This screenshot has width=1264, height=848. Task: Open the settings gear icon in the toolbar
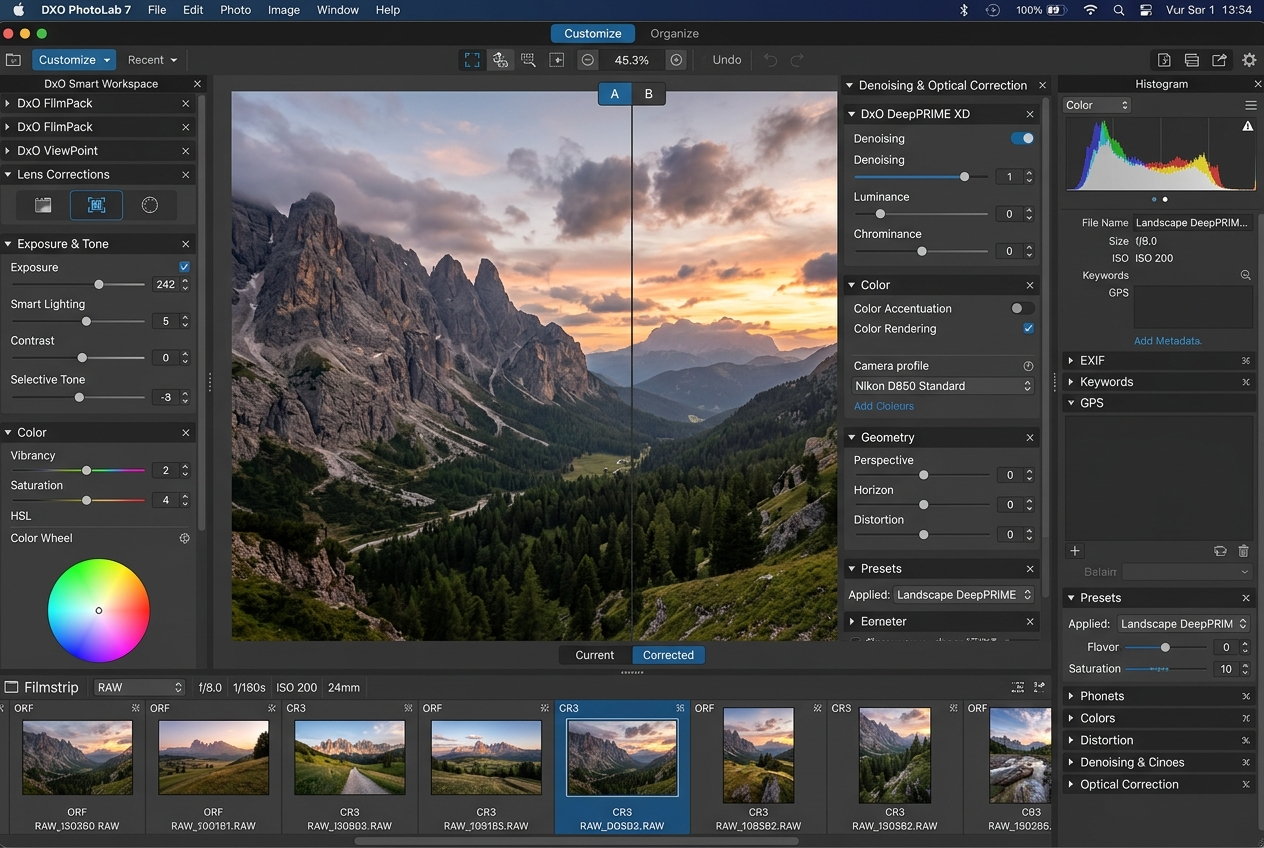[1249, 60]
